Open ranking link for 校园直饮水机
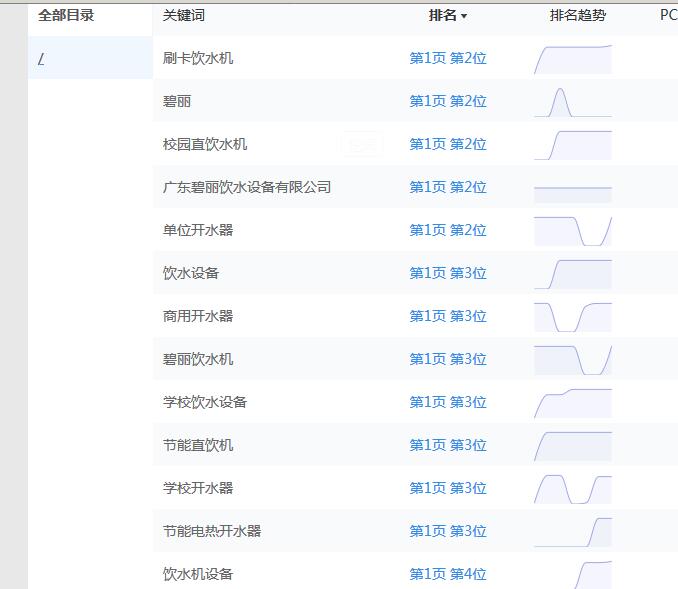 pyautogui.click(x=448, y=144)
